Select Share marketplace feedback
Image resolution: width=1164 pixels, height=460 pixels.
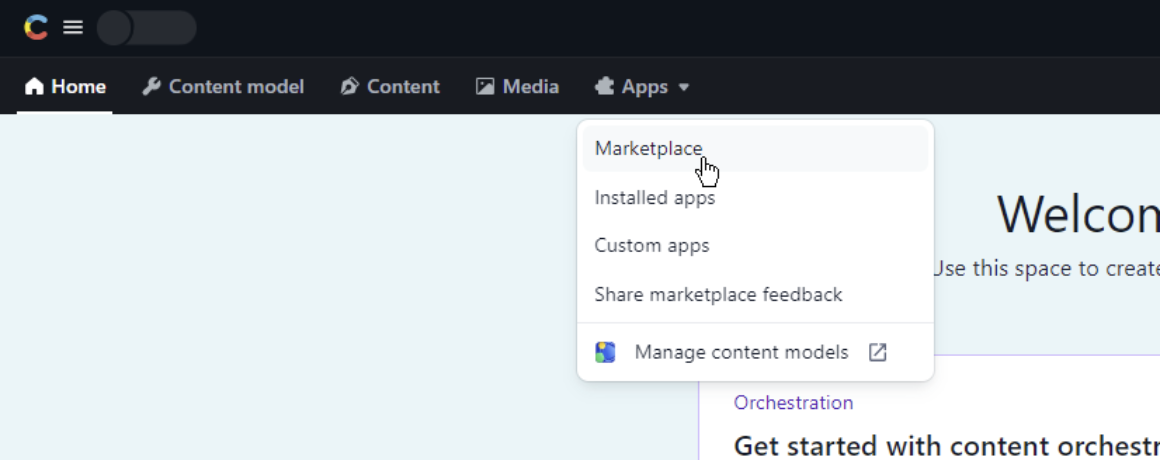click(718, 295)
